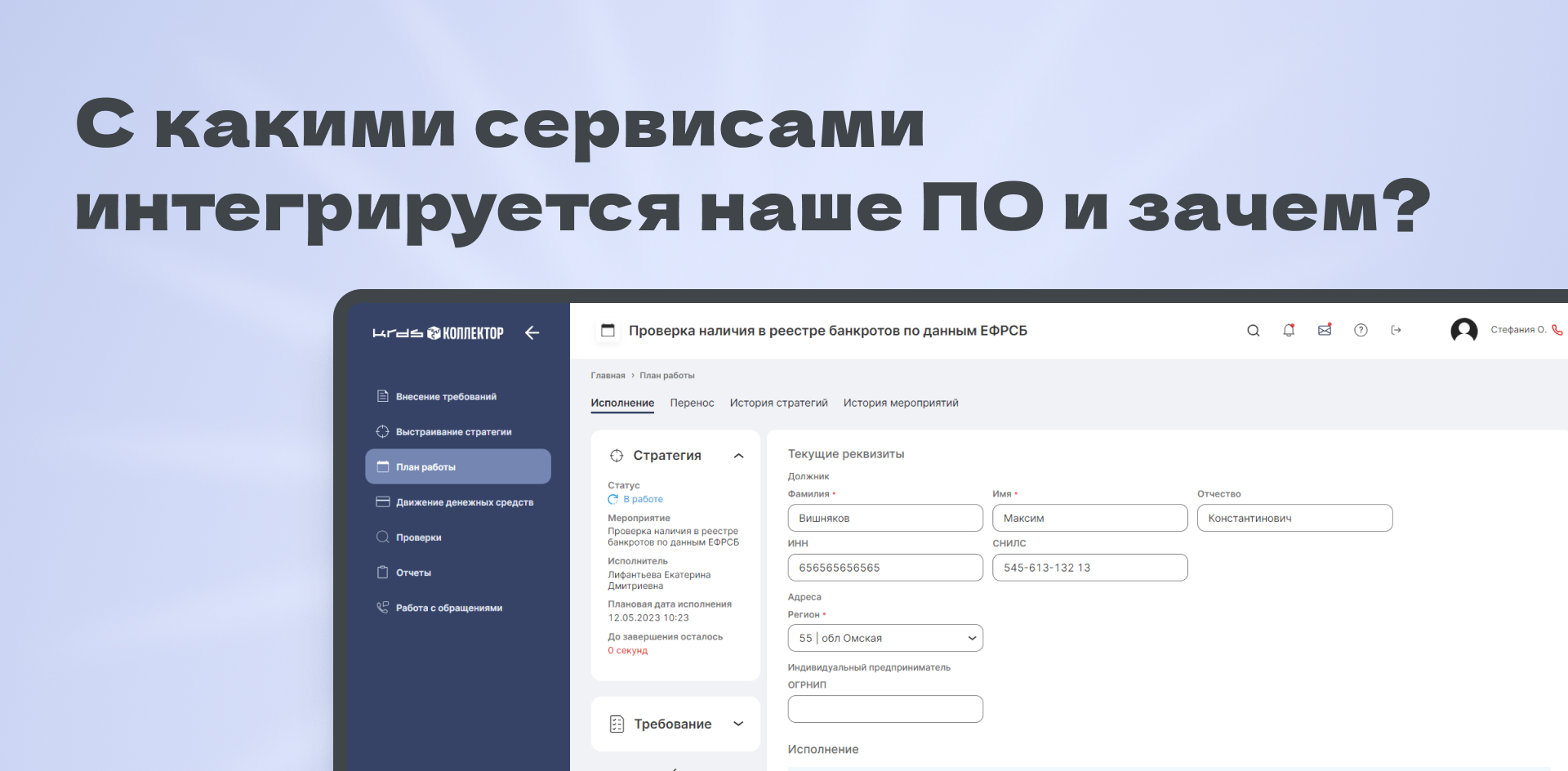Switch to История стратегий tab
The height and width of the screenshot is (771, 1568).
tap(778, 403)
